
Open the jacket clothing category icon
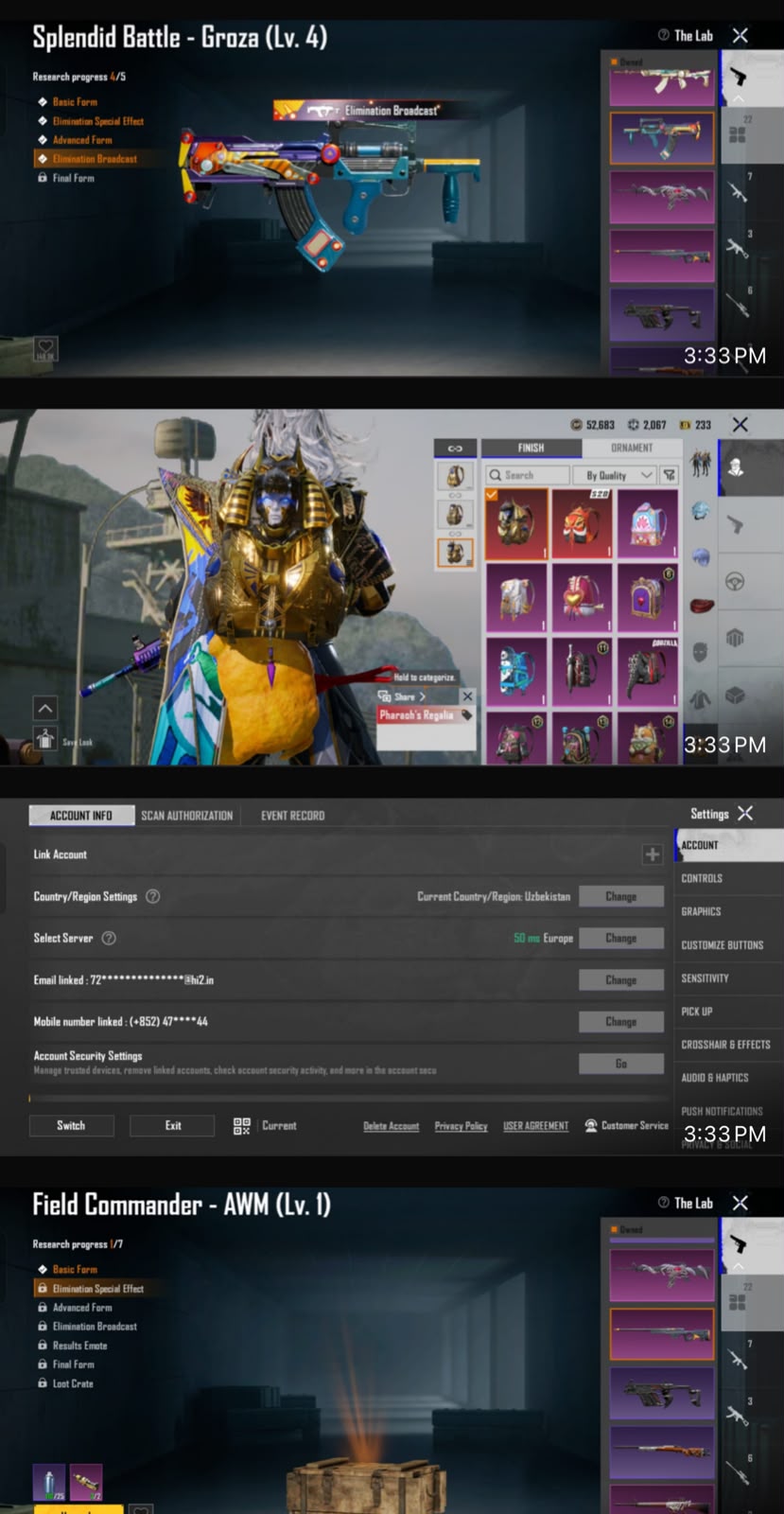(700, 699)
